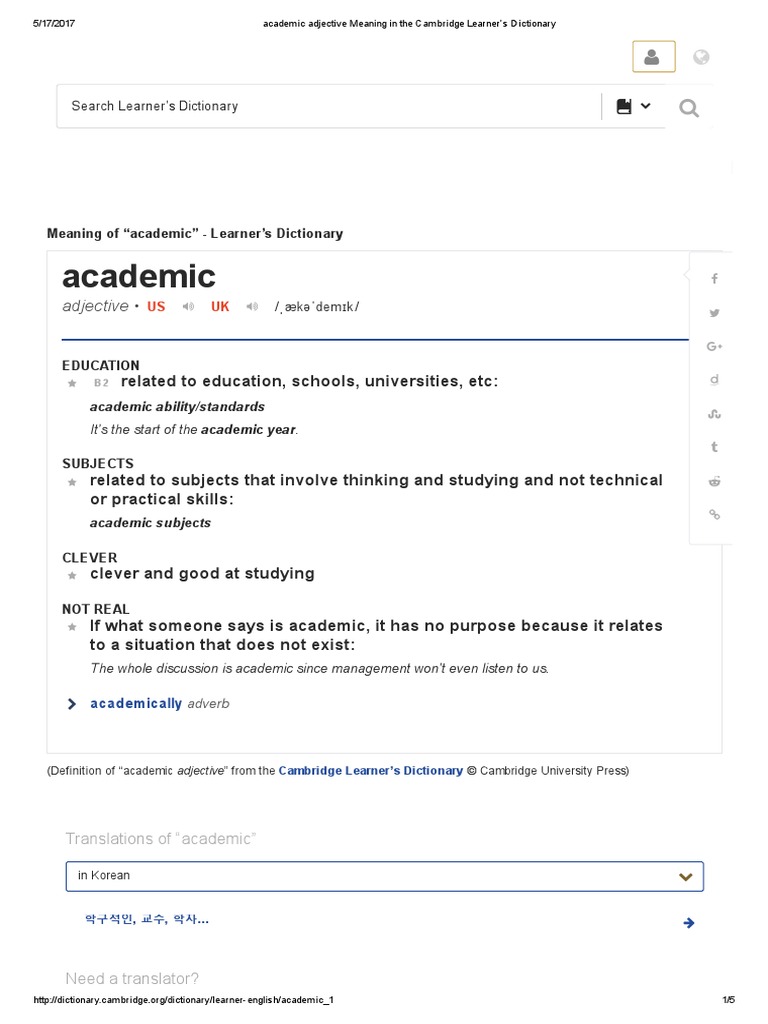768x1024 pixels.
Task: Copy the page link using the chain icon
Action: 714,514
